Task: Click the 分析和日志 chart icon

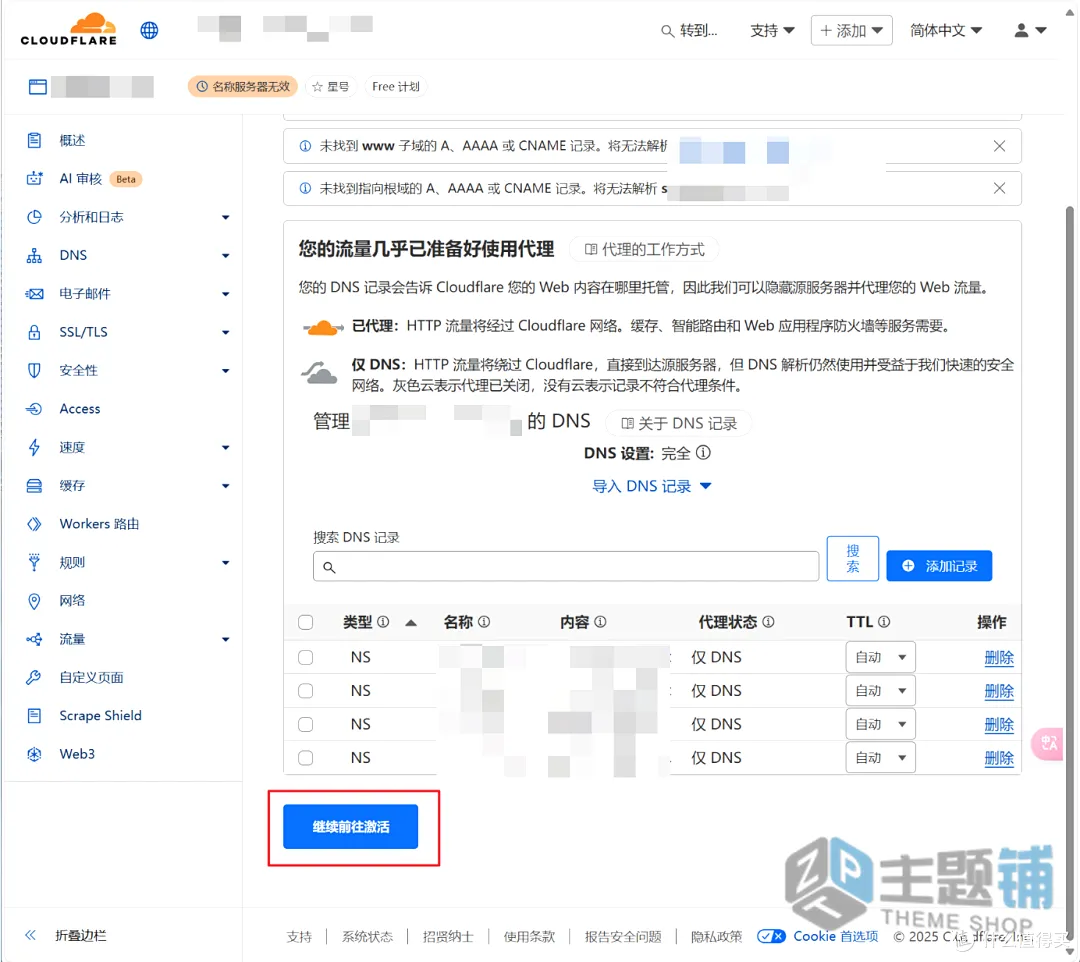Action: [34, 217]
